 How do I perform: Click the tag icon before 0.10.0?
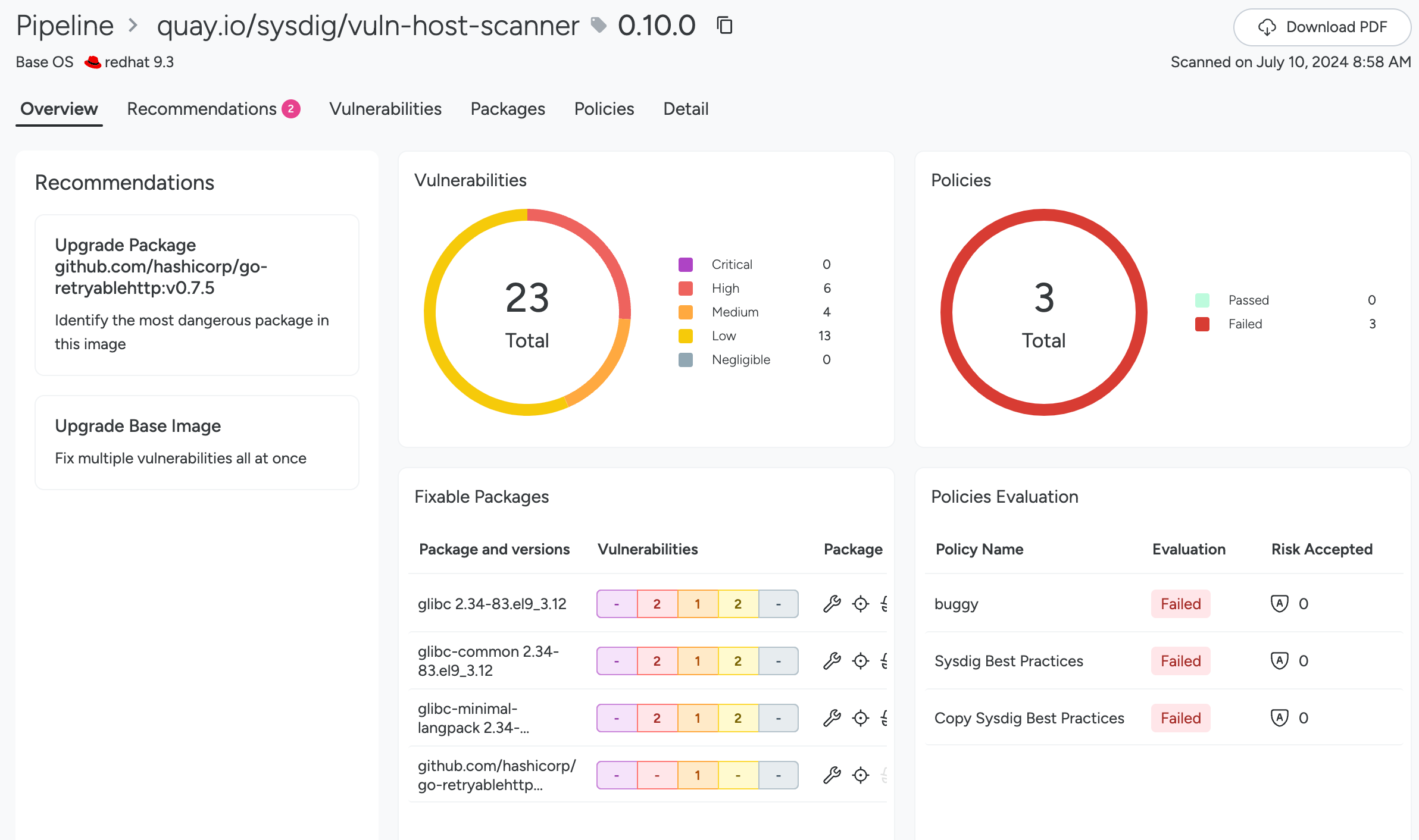598,25
